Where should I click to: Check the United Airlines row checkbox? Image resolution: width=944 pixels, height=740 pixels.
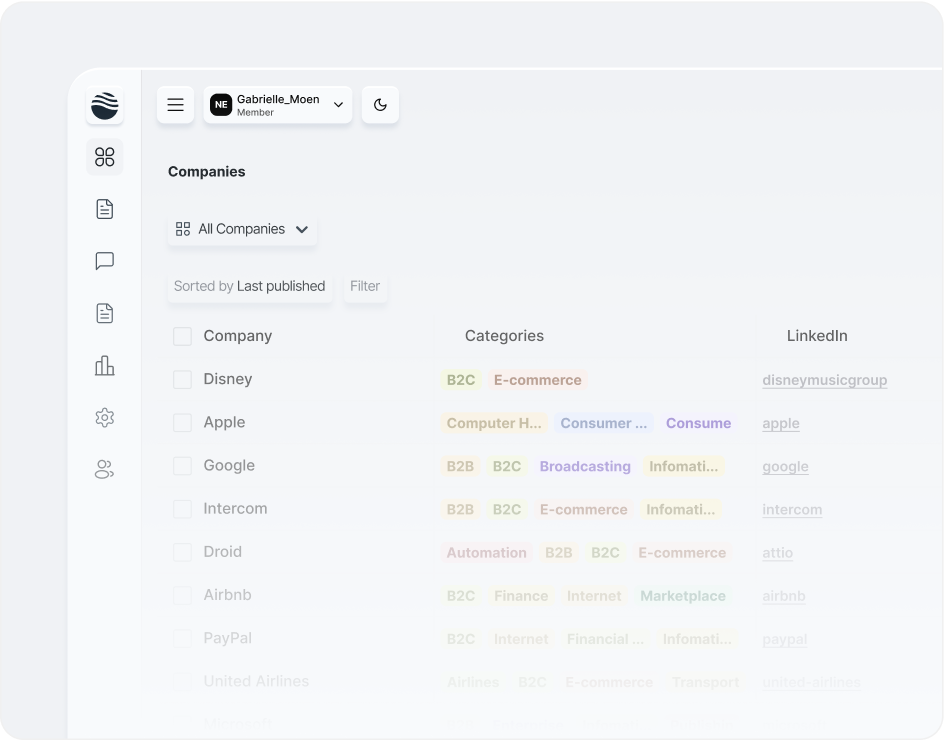[x=182, y=682]
